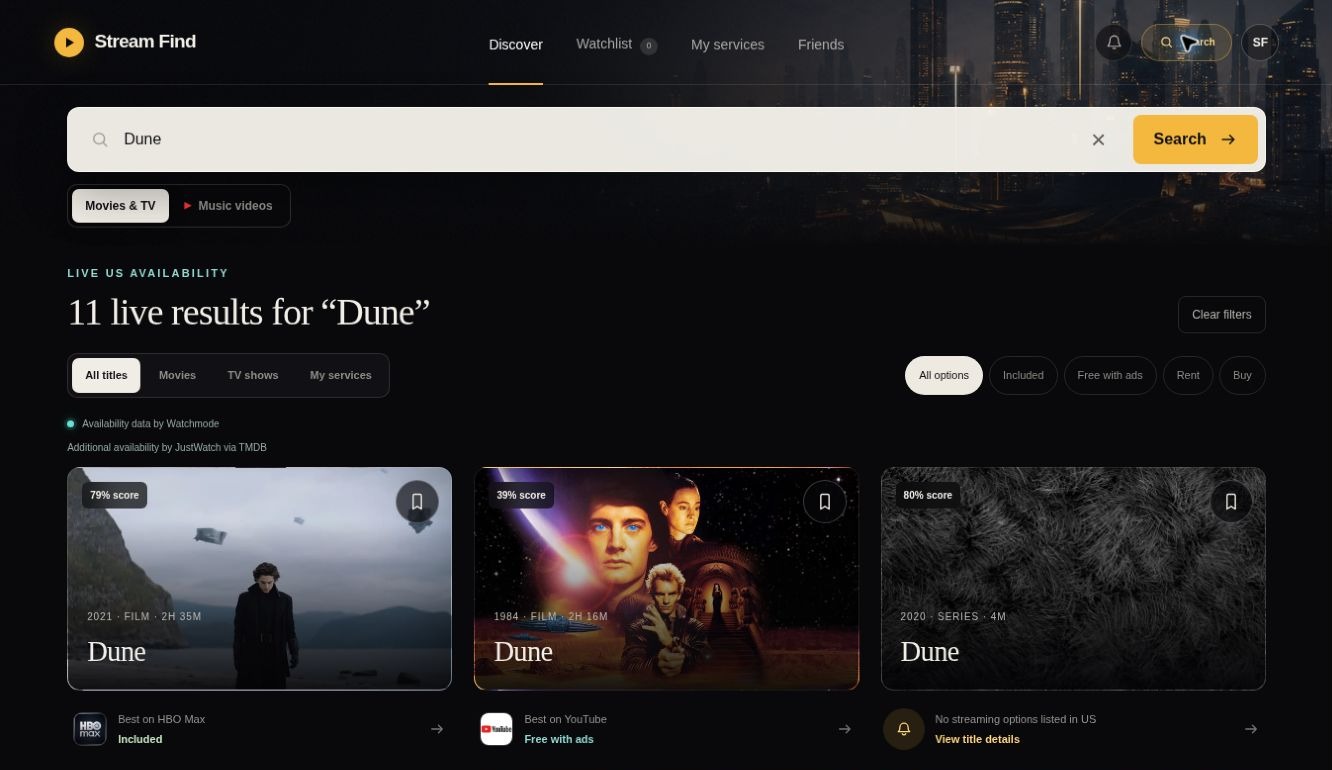Filter by All options
Viewport: 1332px width, 770px height.
(944, 376)
